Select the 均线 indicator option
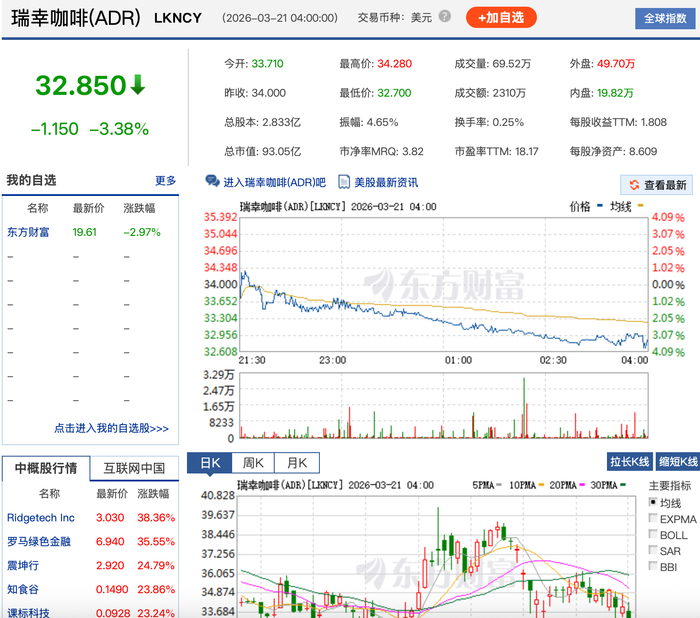This screenshot has height=618, width=700. coord(654,503)
